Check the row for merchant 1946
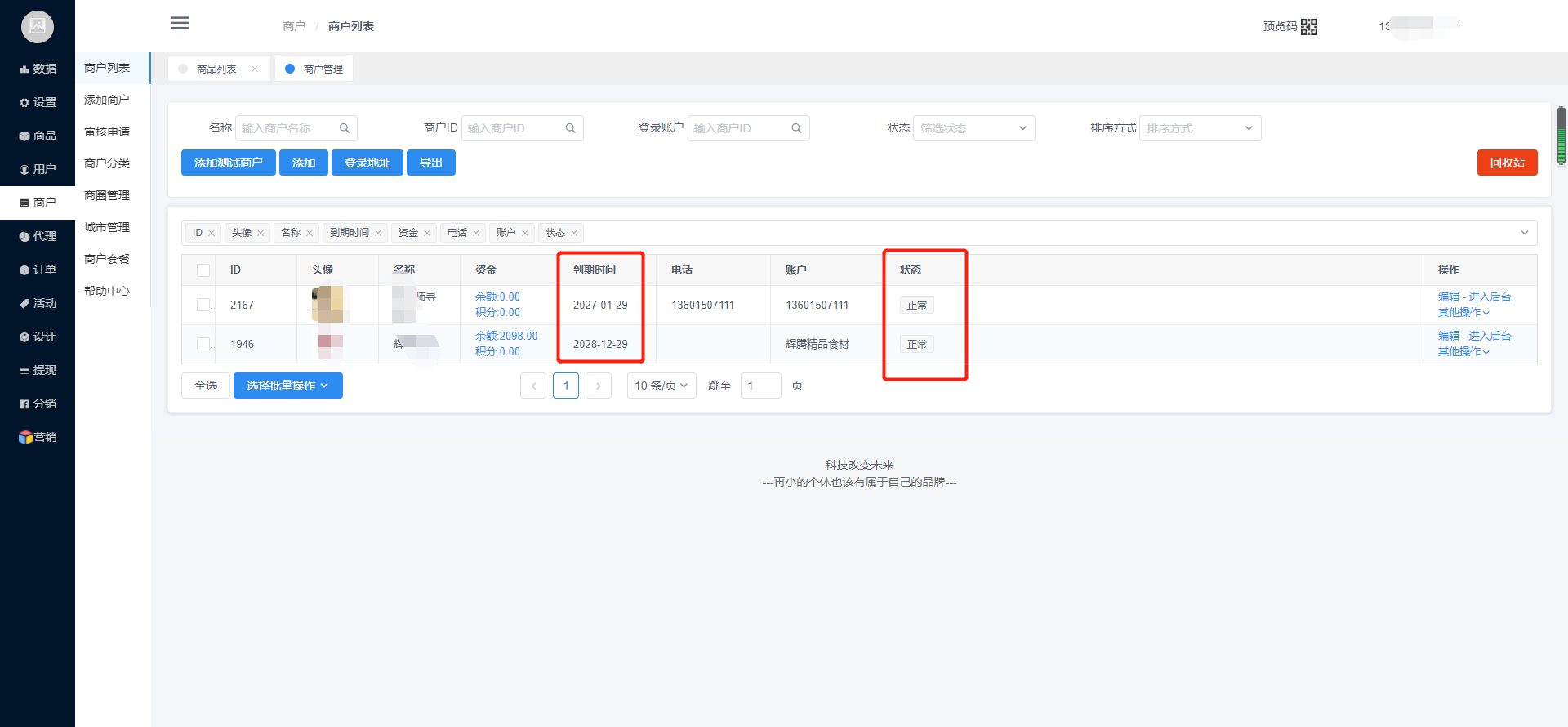This screenshot has width=1568, height=727. click(x=203, y=344)
